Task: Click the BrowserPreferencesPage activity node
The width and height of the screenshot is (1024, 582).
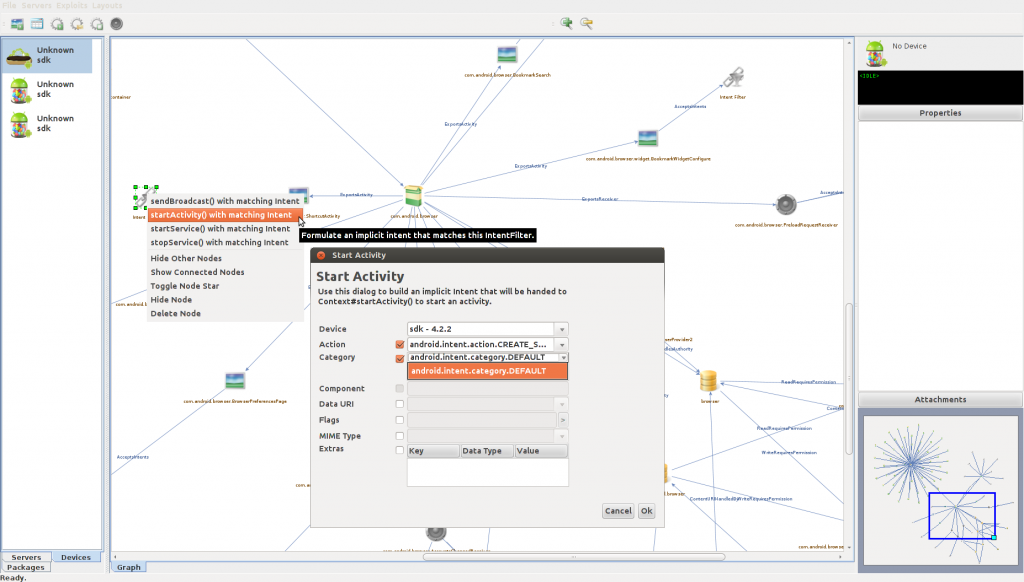Action: [x=234, y=380]
